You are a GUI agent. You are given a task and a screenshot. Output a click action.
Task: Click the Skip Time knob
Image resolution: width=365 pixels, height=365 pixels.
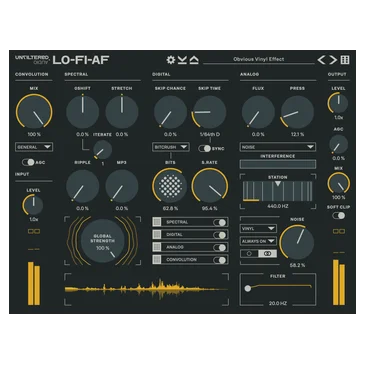pos(209,112)
